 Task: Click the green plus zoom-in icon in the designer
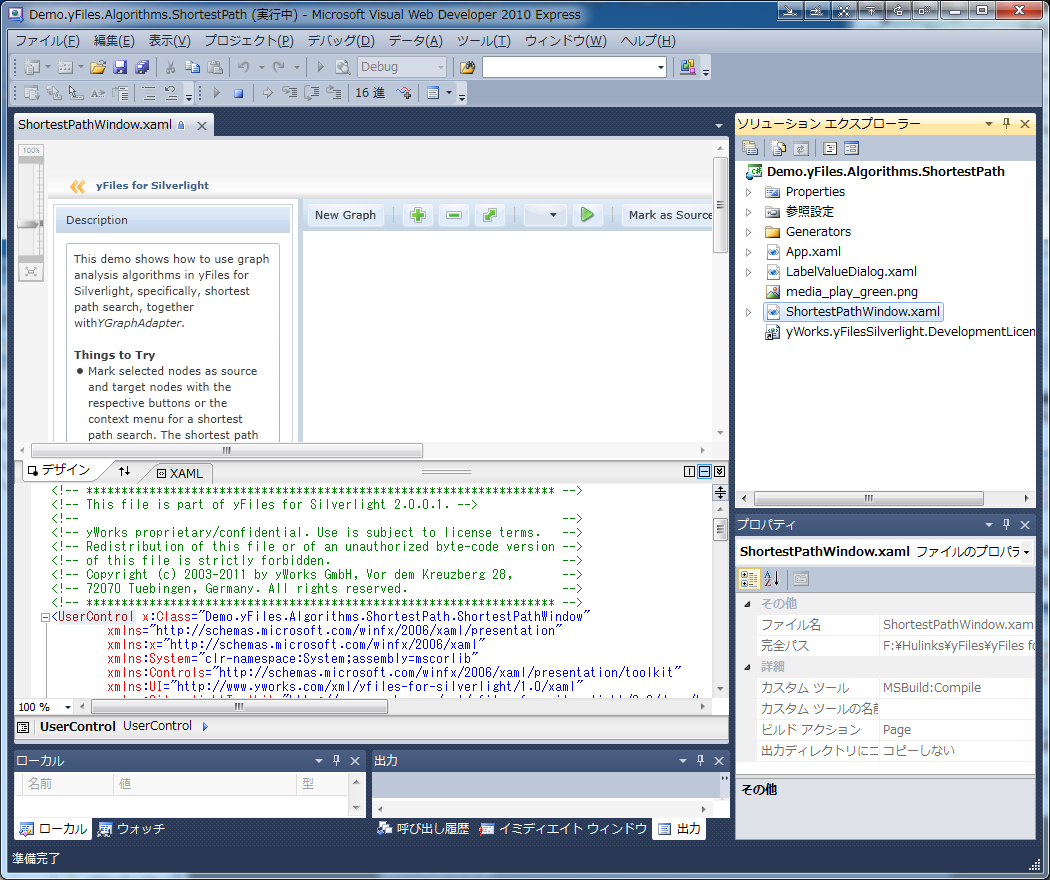point(418,215)
